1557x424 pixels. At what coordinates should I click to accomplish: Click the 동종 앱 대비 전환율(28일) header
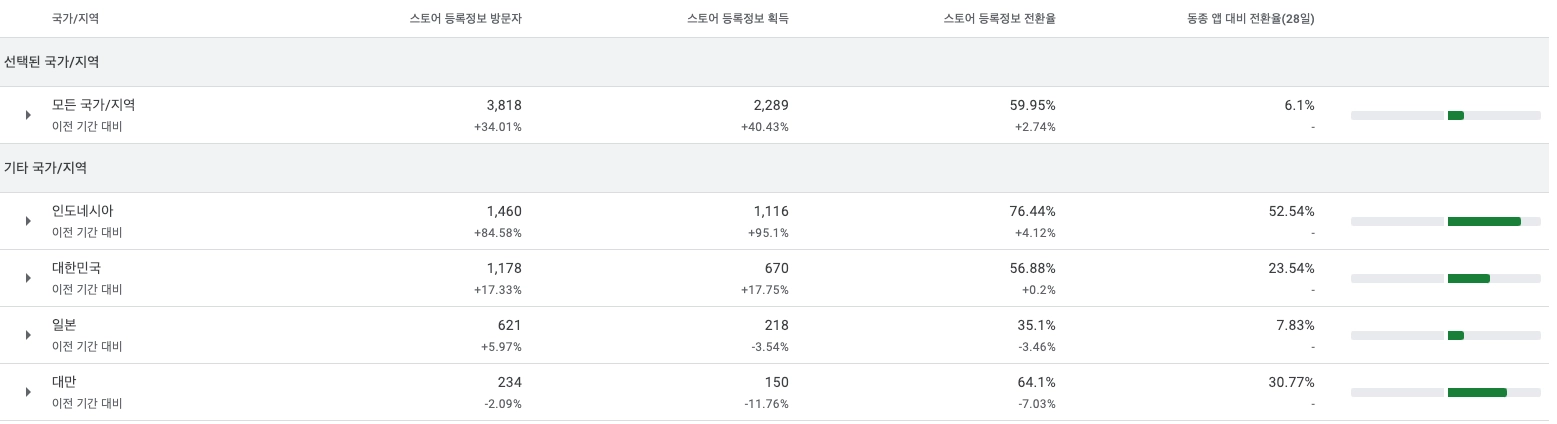pyautogui.click(x=1249, y=19)
